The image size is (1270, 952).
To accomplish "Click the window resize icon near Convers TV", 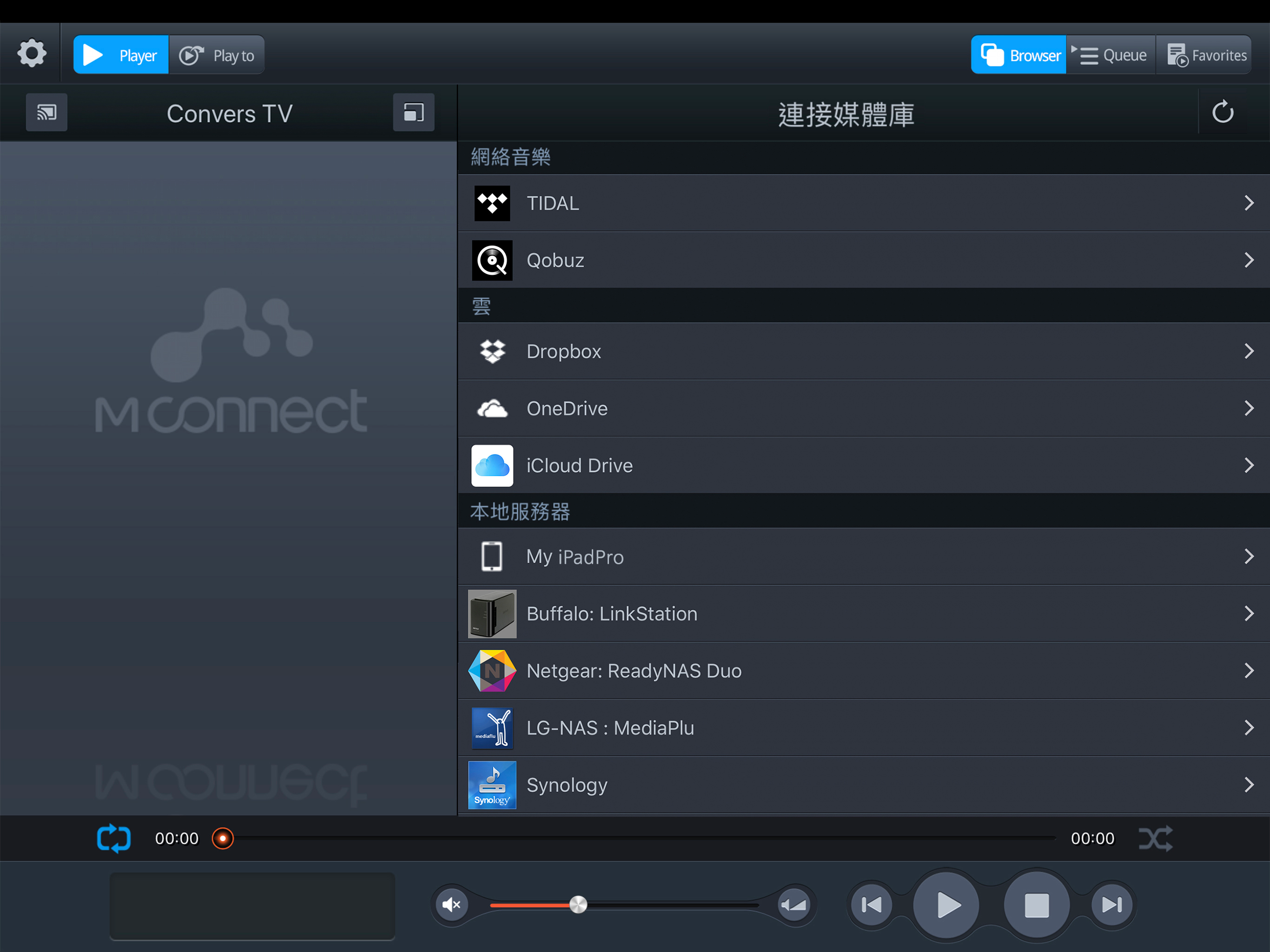I will [x=413, y=112].
